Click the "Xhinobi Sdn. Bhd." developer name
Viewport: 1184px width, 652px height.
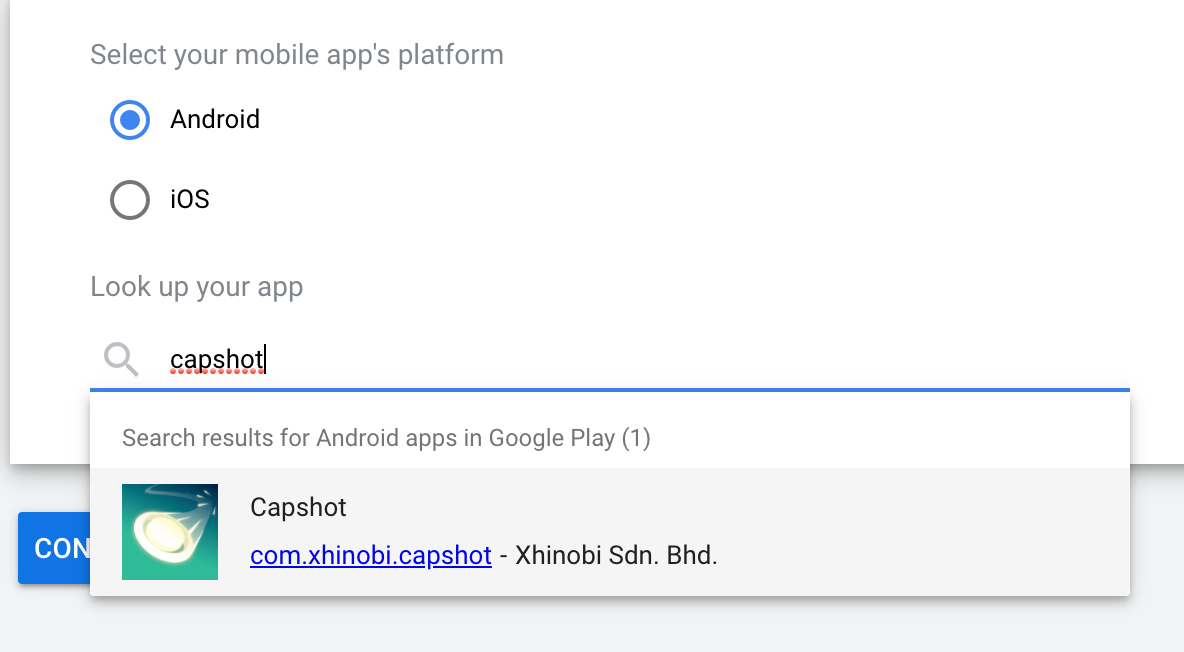click(x=616, y=555)
